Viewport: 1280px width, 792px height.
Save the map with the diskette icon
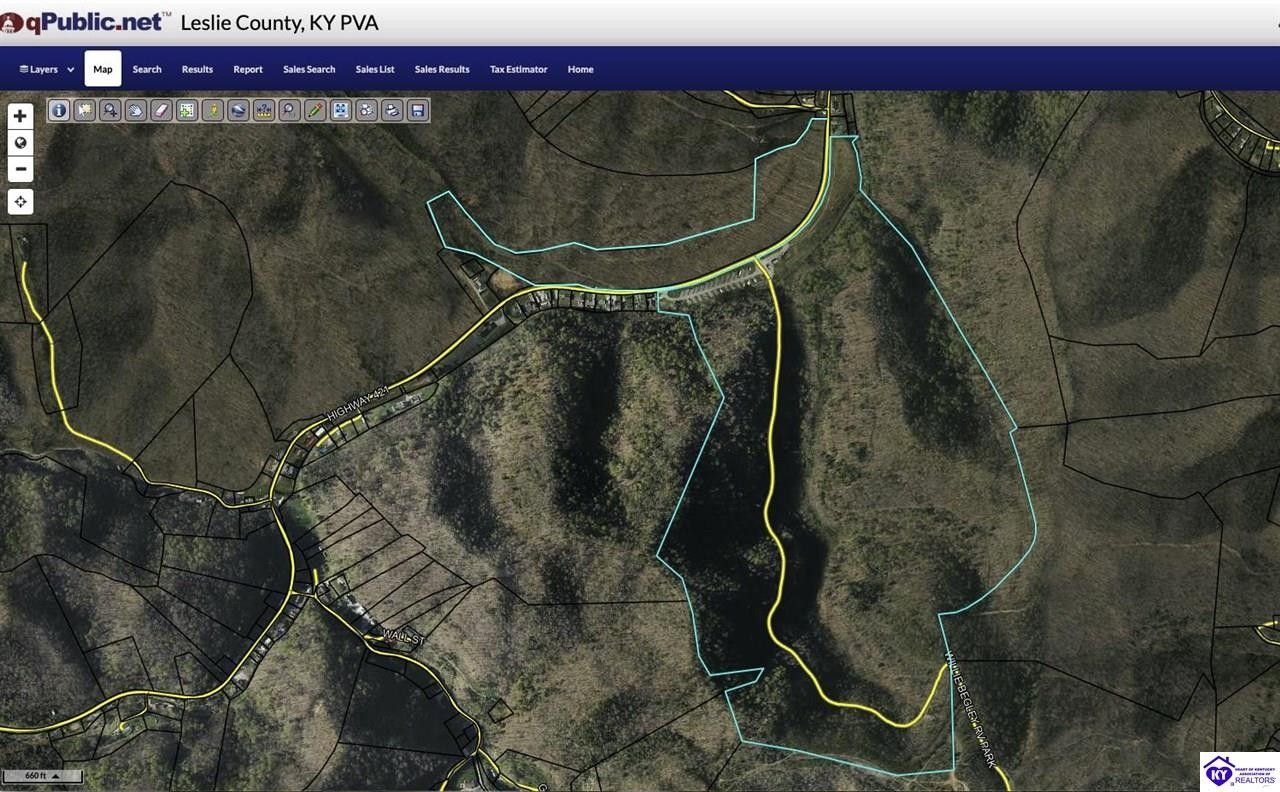pos(418,110)
